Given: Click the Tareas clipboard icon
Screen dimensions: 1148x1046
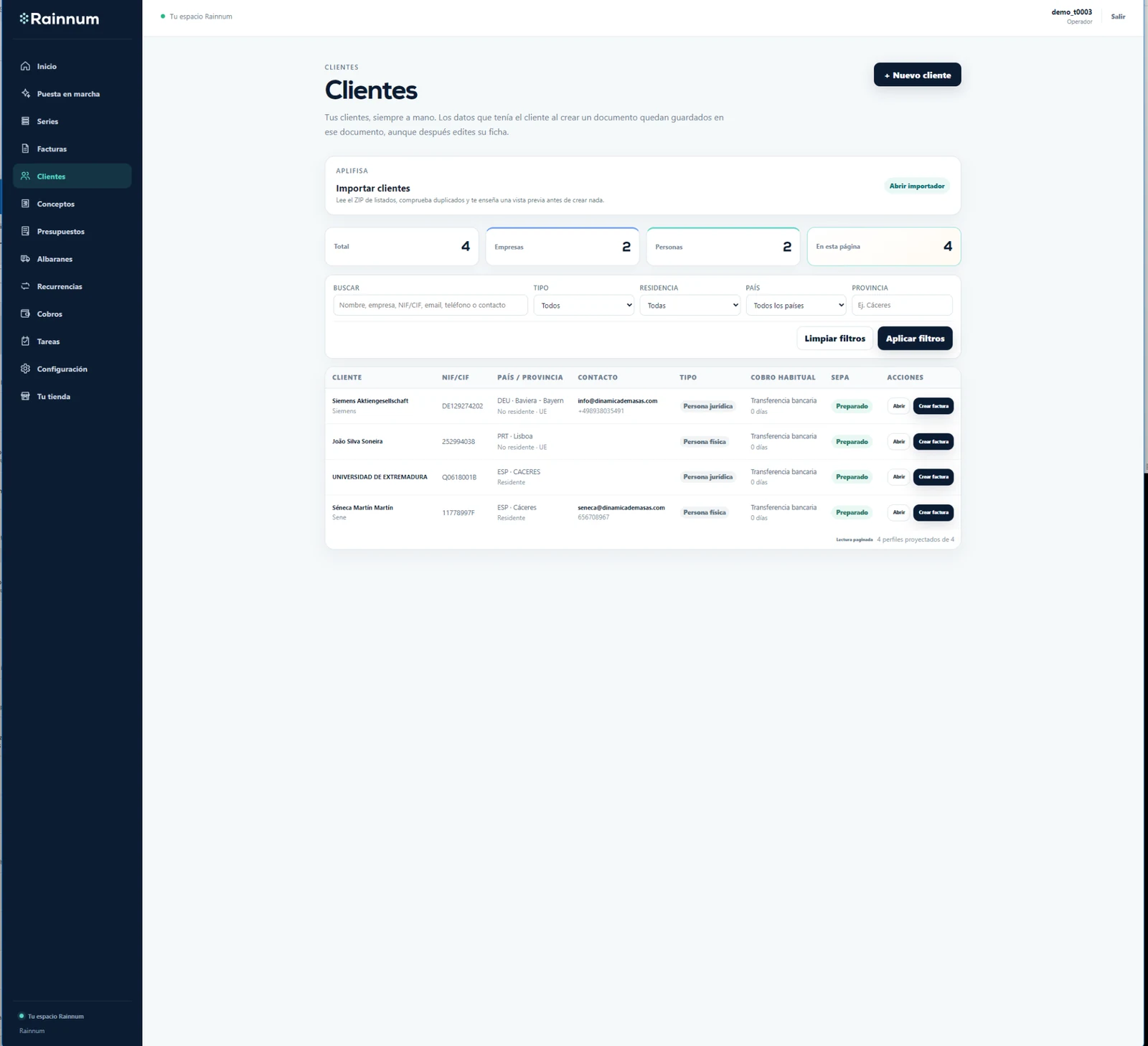Looking at the screenshot, I should click(x=25, y=341).
